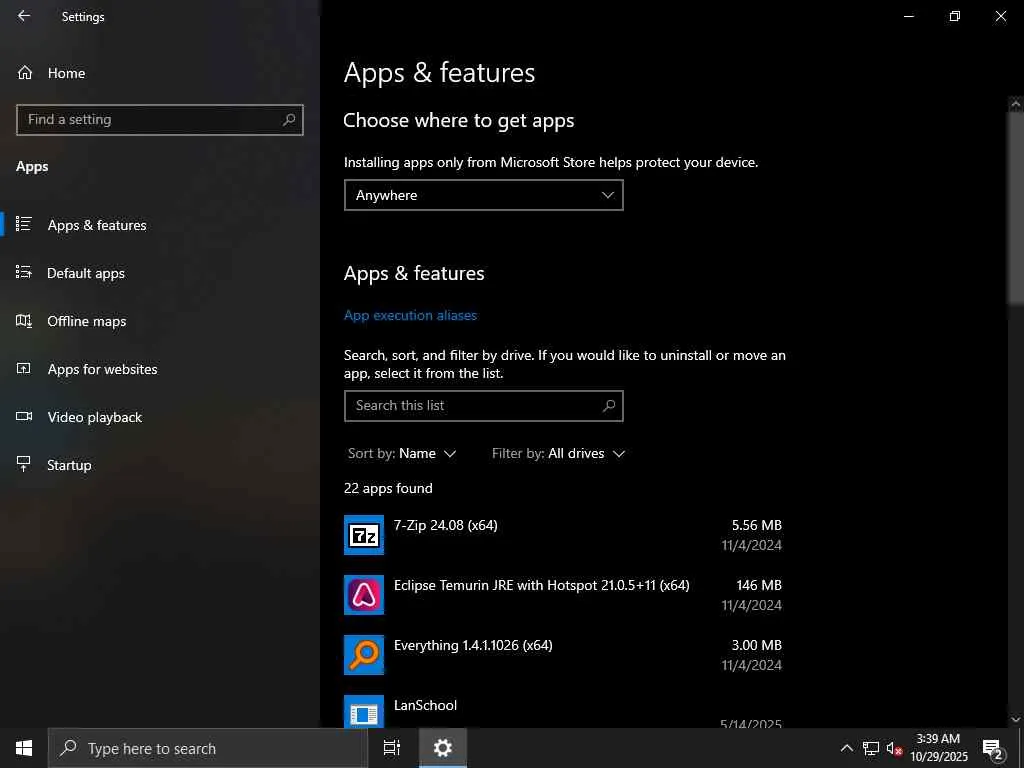This screenshot has height=768, width=1024.
Task: Select 7-Zip 24.08 (x64) entry name
Action: pyautogui.click(x=445, y=525)
